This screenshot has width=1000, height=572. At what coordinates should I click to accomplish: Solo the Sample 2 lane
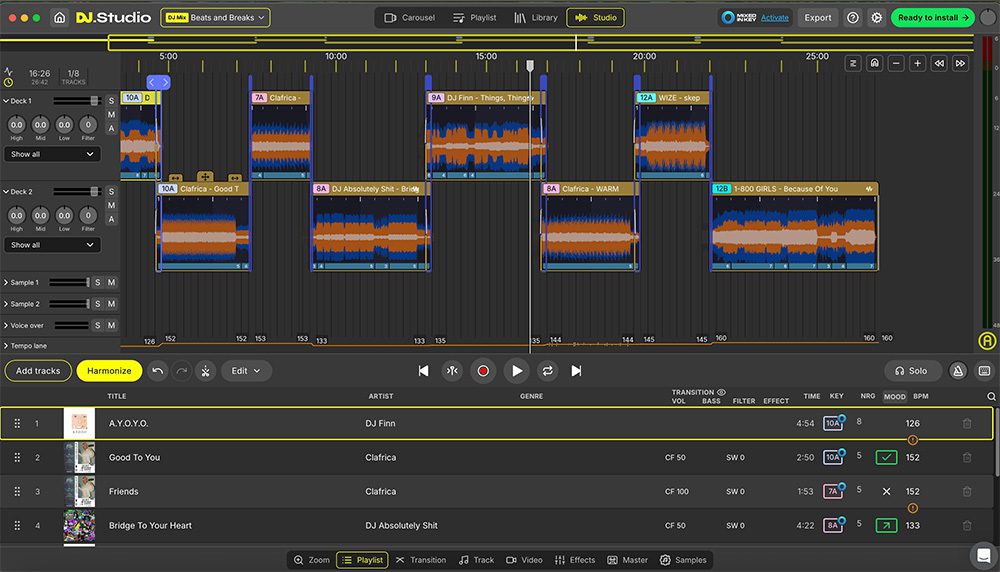tap(98, 304)
